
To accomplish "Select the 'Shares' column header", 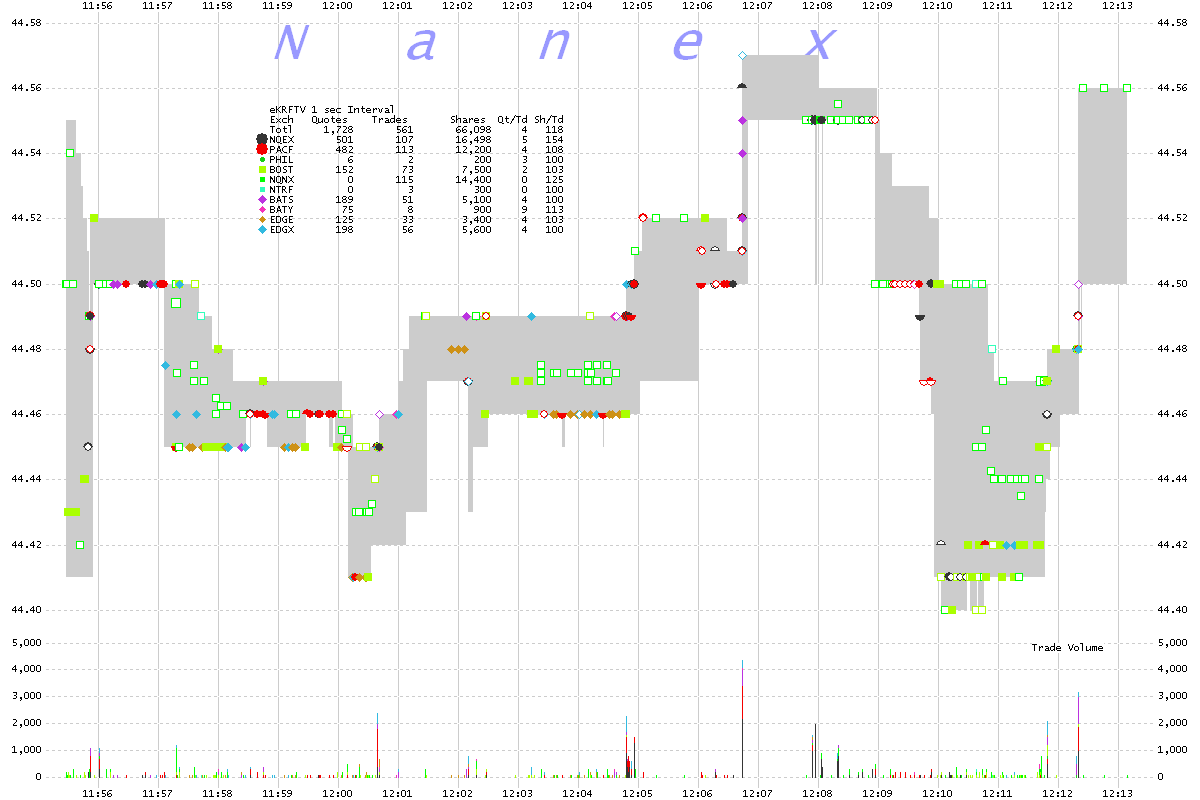I will (x=467, y=119).
